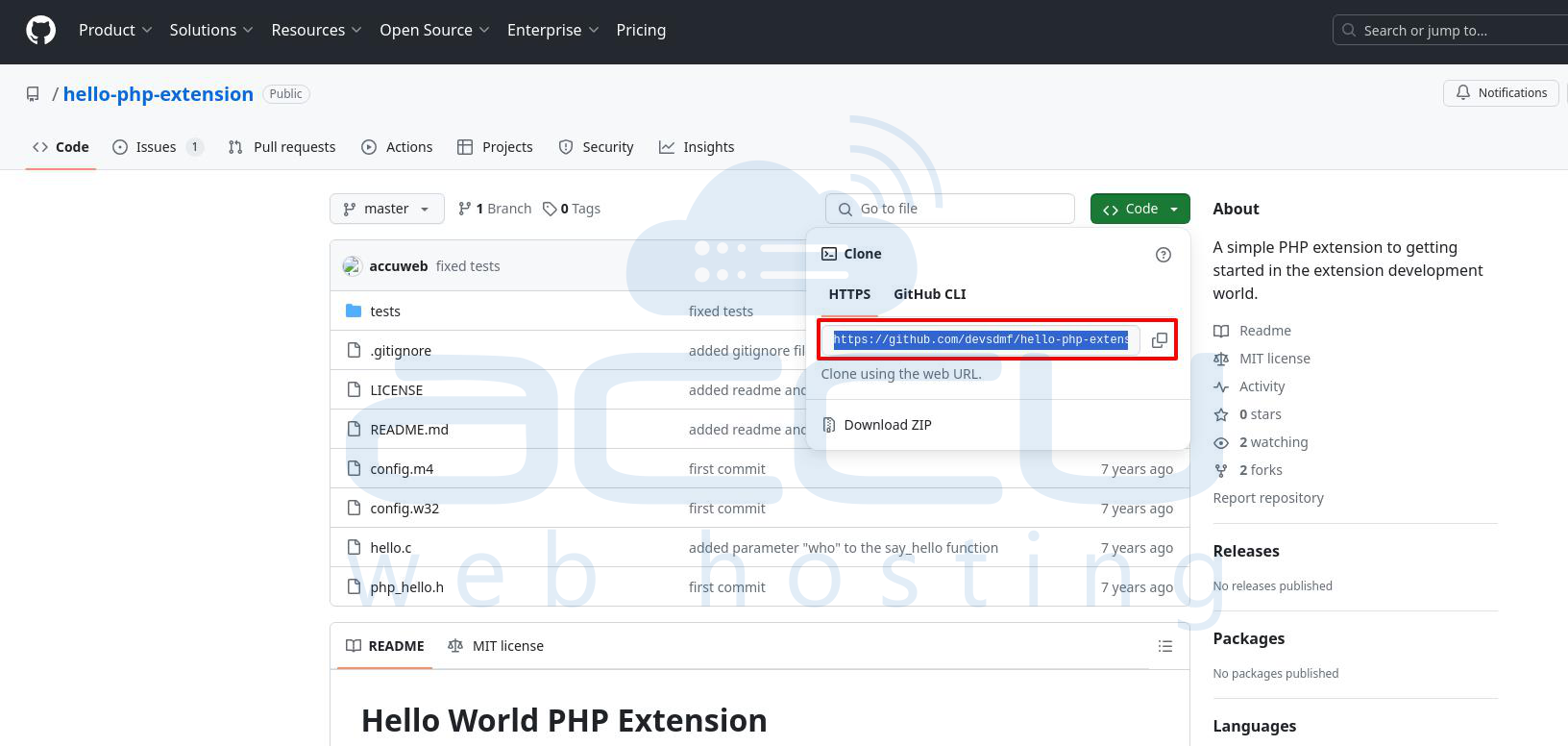The image size is (1568, 746).
Task: Switch to the Actions tab
Action: tap(397, 147)
